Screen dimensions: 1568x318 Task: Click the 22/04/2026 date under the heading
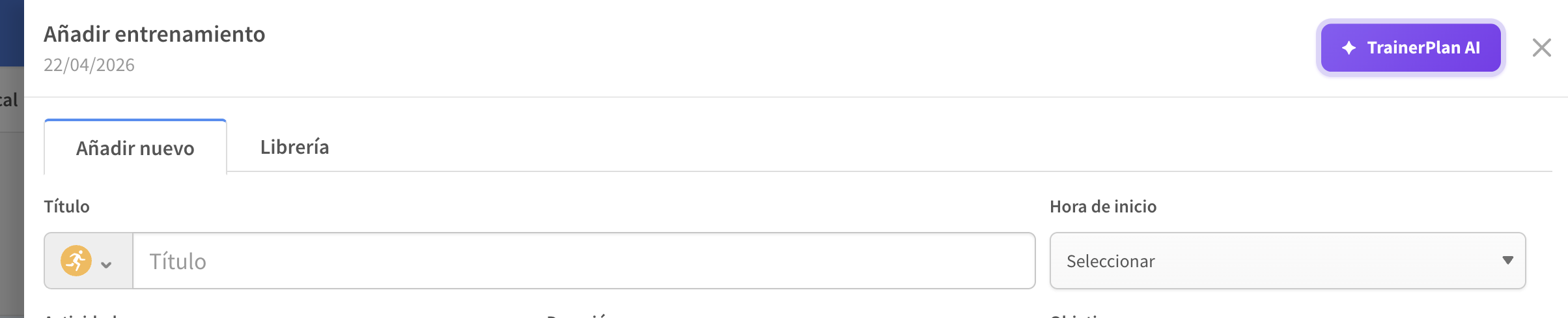(89, 65)
